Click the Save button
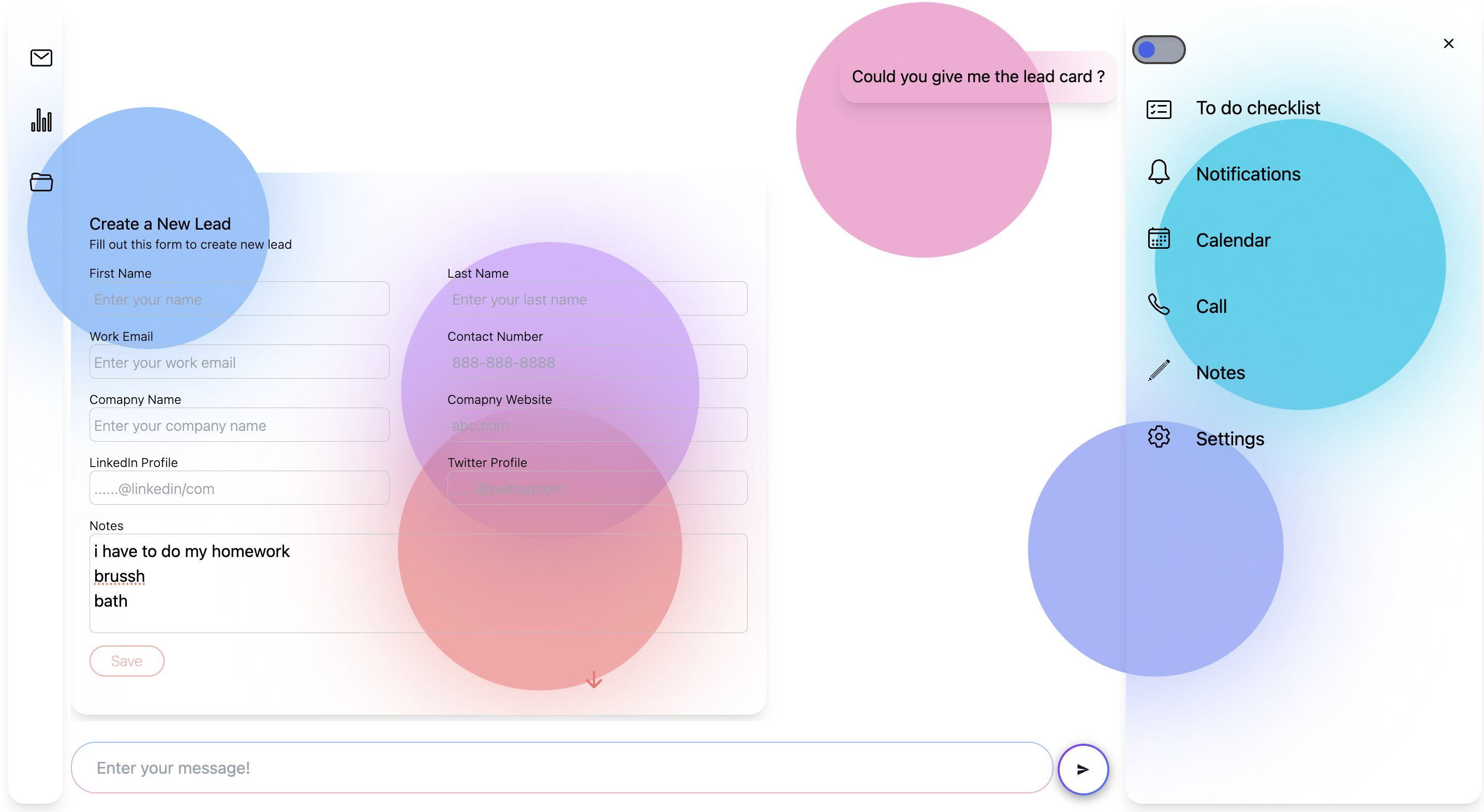This screenshot has height=812, width=1484. point(127,661)
